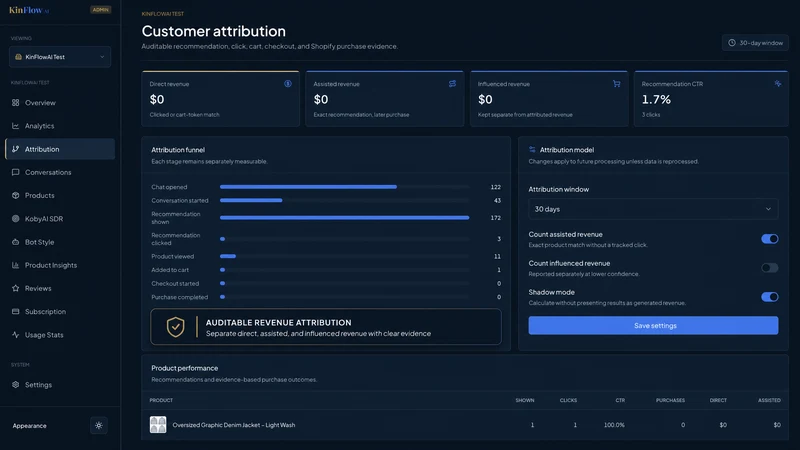Click the Purchase completed funnel label
Image resolution: width=800 pixels, height=450 pixels.
(180, 297)
